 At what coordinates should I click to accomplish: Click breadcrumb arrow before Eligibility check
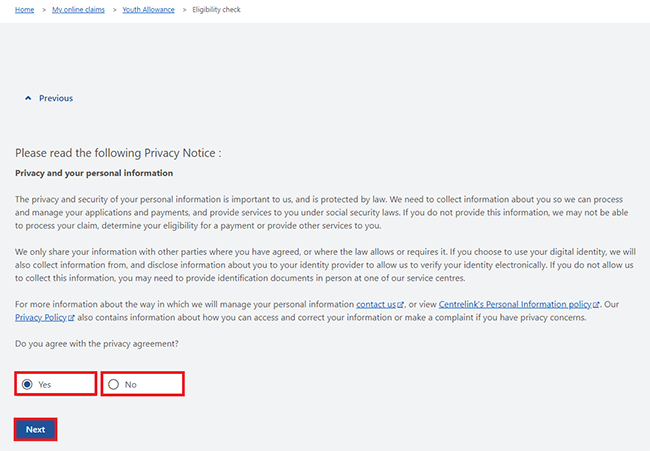(x=184, y=10)
